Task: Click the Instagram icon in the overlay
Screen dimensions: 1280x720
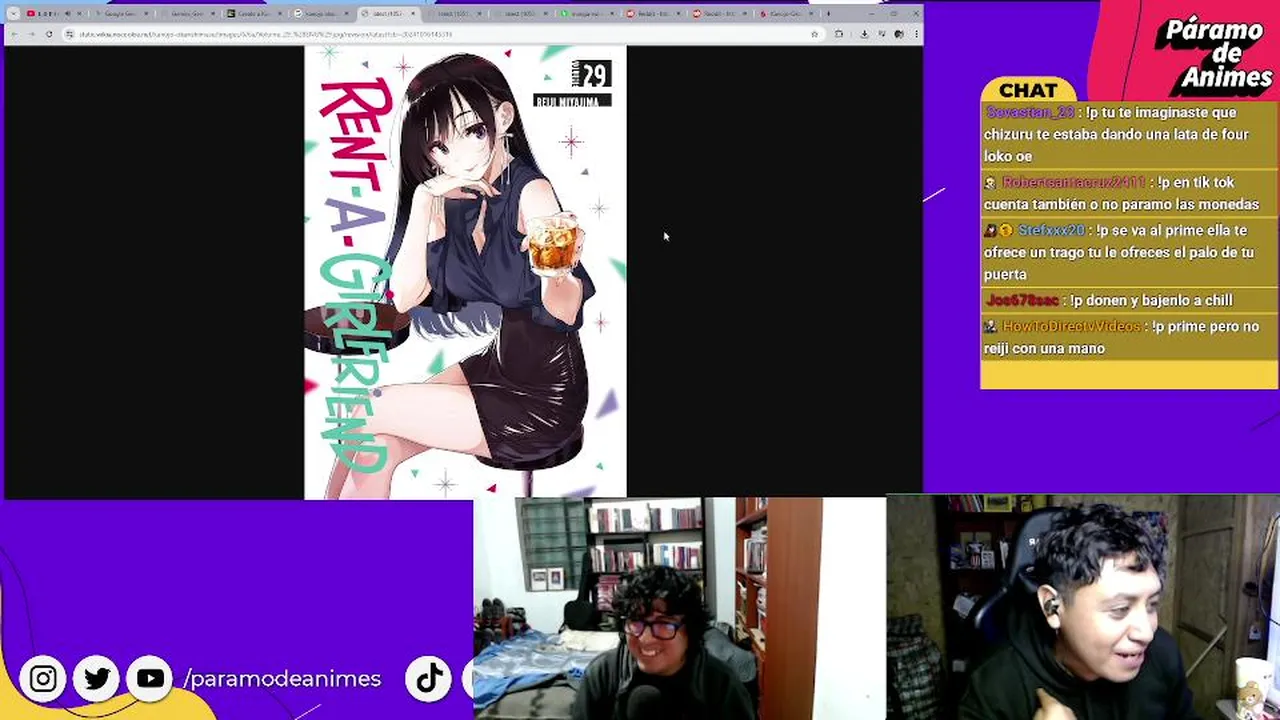Action: 43,679
